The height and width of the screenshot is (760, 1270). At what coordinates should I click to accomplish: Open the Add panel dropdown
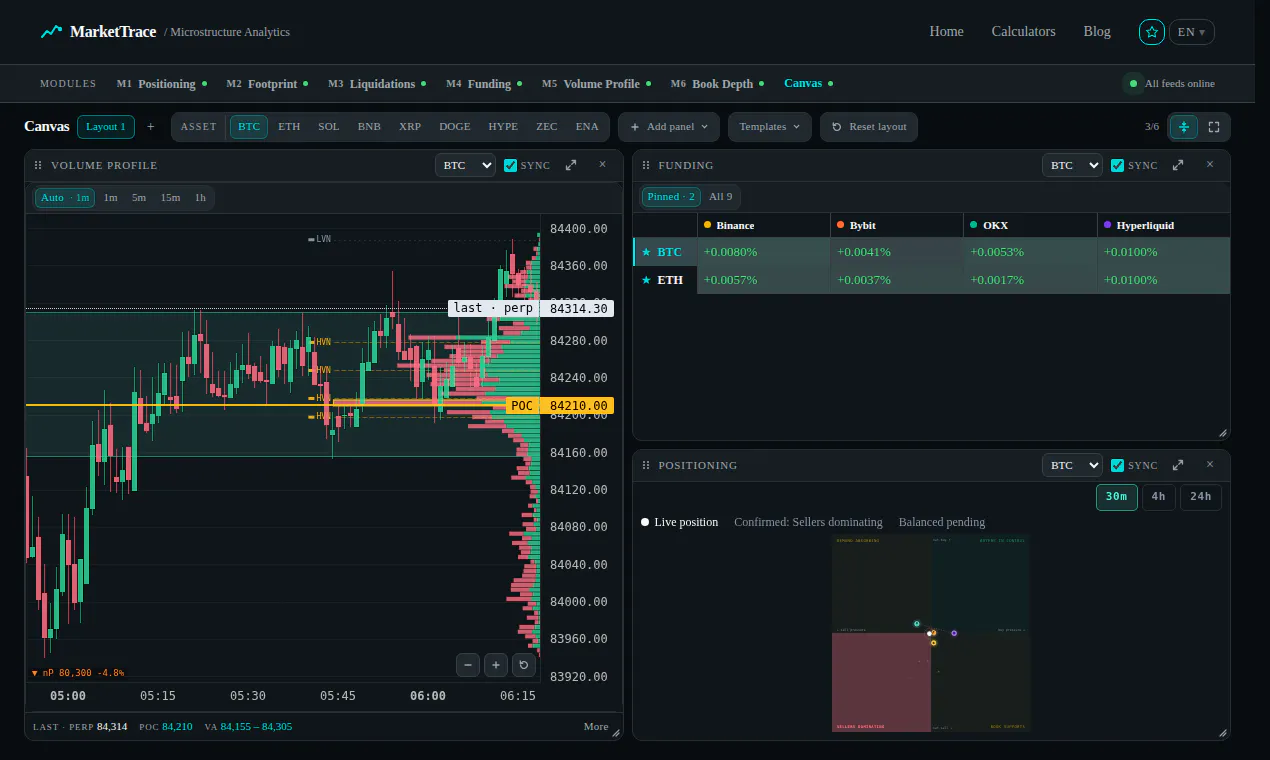pyautogui.click(x=669, y=127)
